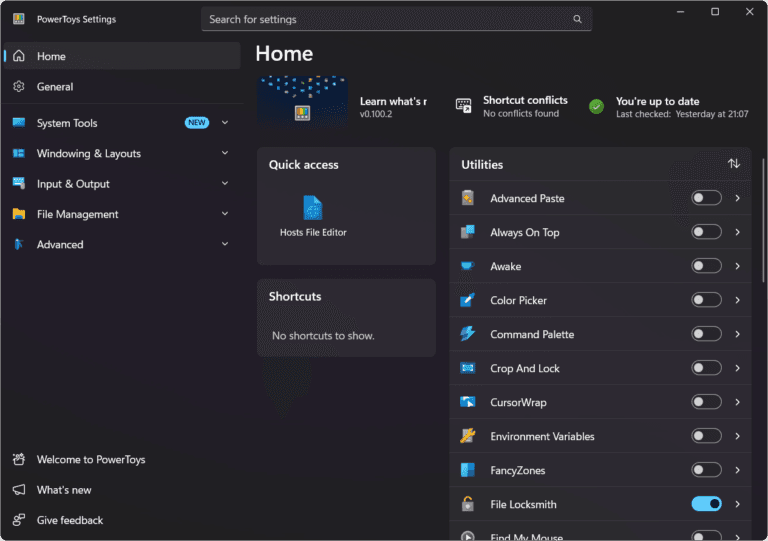Open Command Palette settings chevron
This screenshot has width=768, height=541.
[738, 334]
